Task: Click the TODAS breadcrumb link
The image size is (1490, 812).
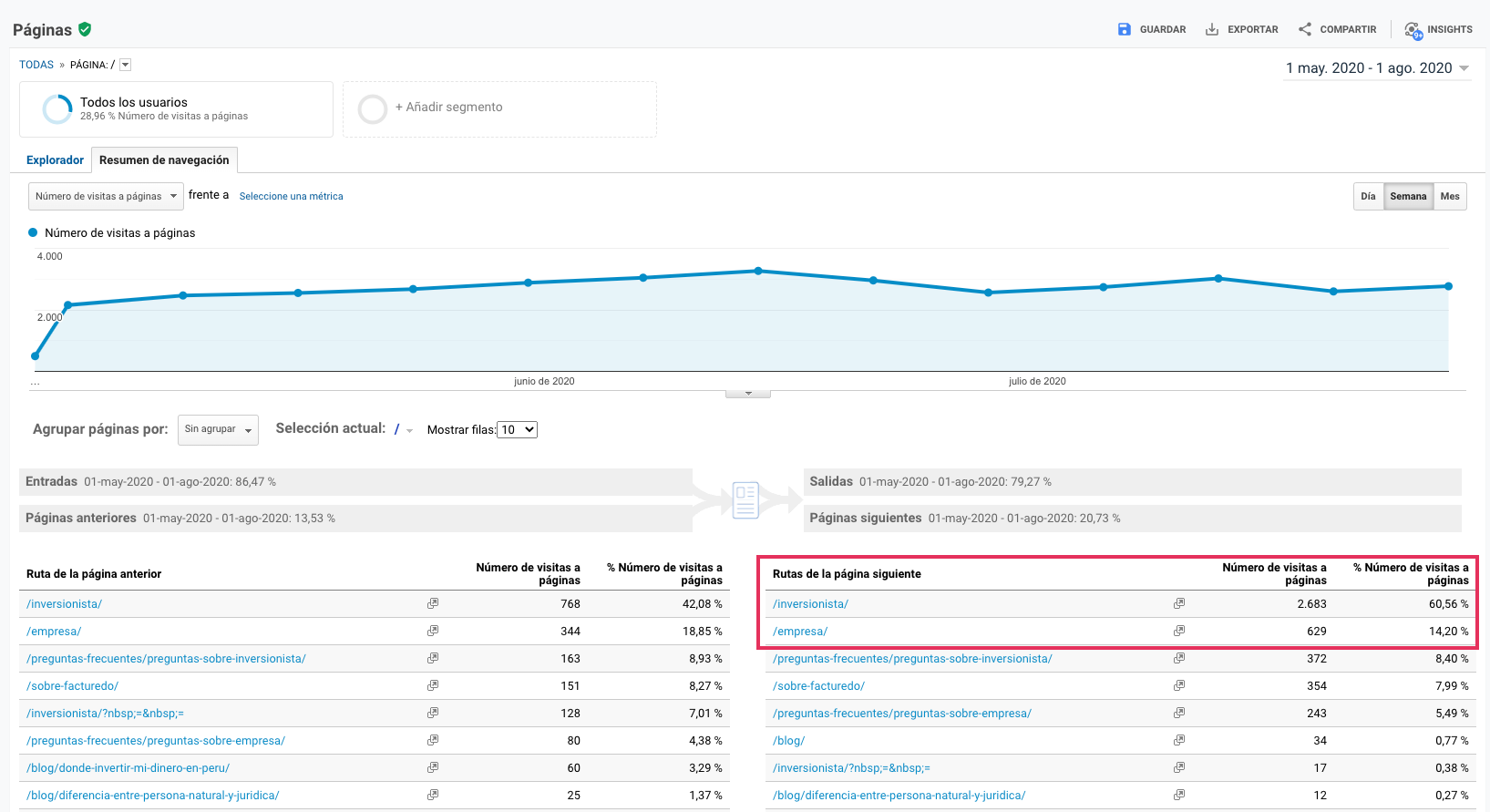Action: point(36,65)
